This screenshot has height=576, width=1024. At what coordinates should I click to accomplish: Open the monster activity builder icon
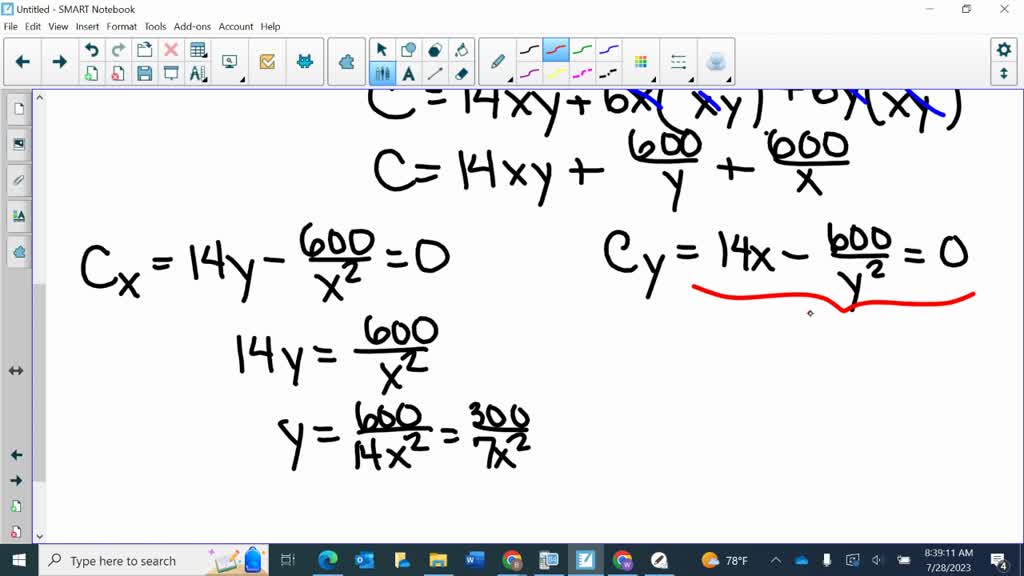click(304, 62)
